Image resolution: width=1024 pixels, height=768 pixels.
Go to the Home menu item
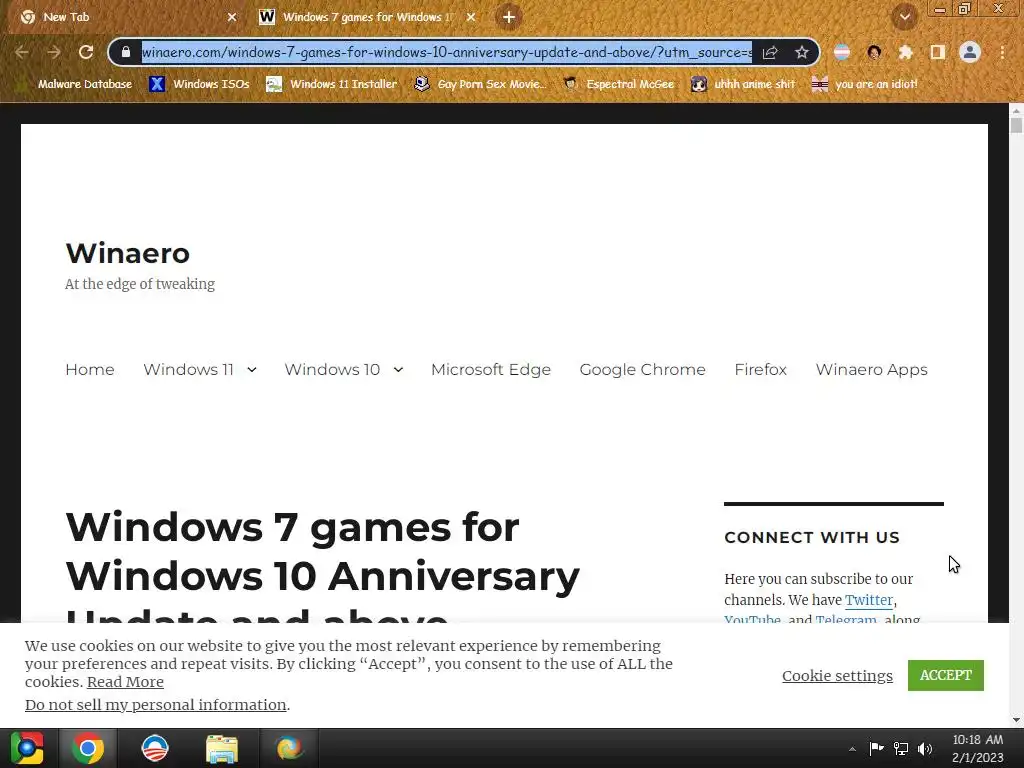tap(89, 370)
